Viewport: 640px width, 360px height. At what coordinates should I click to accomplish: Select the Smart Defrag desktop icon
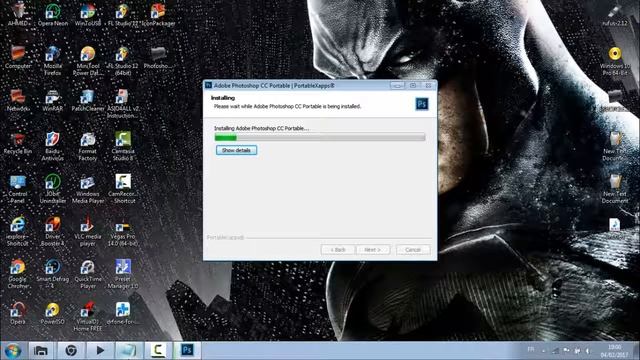click(53, 274)
